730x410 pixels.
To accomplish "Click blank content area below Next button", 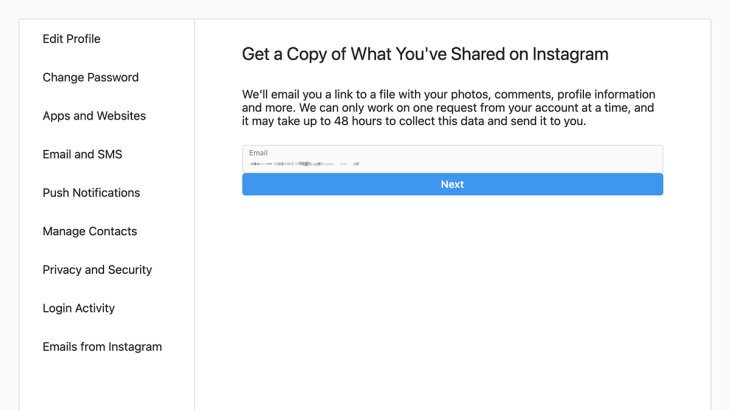I will (452, 300).
